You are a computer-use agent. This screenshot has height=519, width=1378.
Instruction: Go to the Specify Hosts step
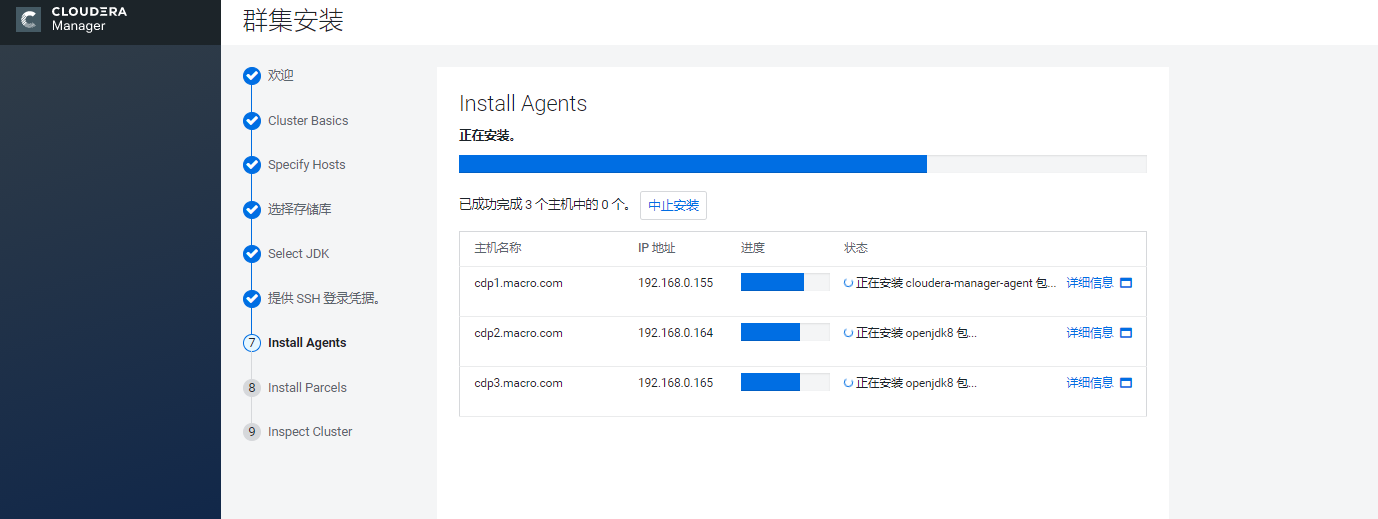point(306,165)
